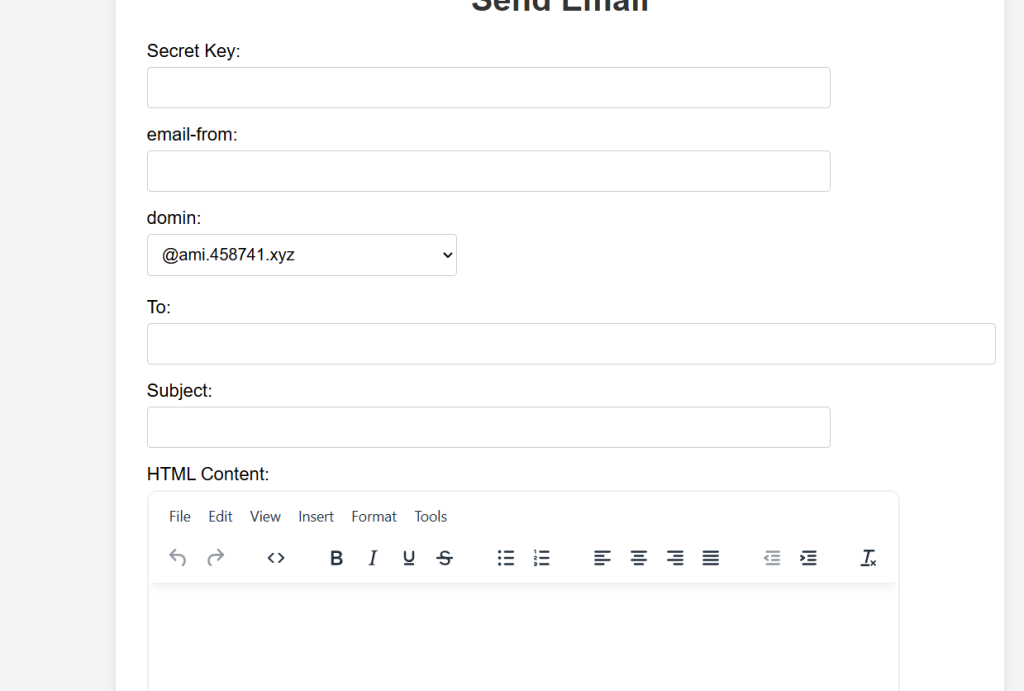This screenshot has height=691, width=1024.
Task: Focus the Secret Key input field
Action: pyautogui.click(x=488, y=88)
